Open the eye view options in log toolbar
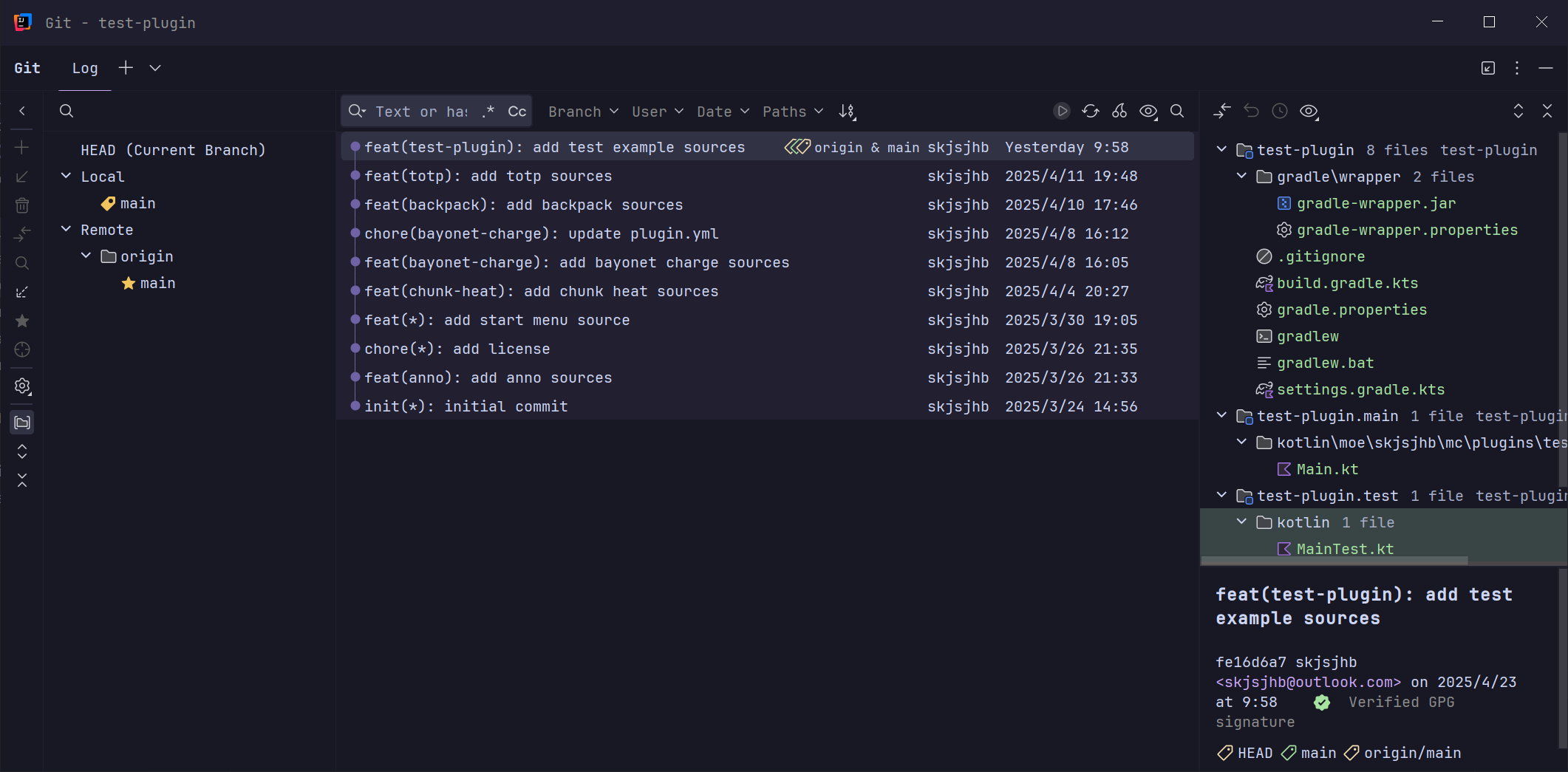 pyautogui.click(x=1148, y=111)
